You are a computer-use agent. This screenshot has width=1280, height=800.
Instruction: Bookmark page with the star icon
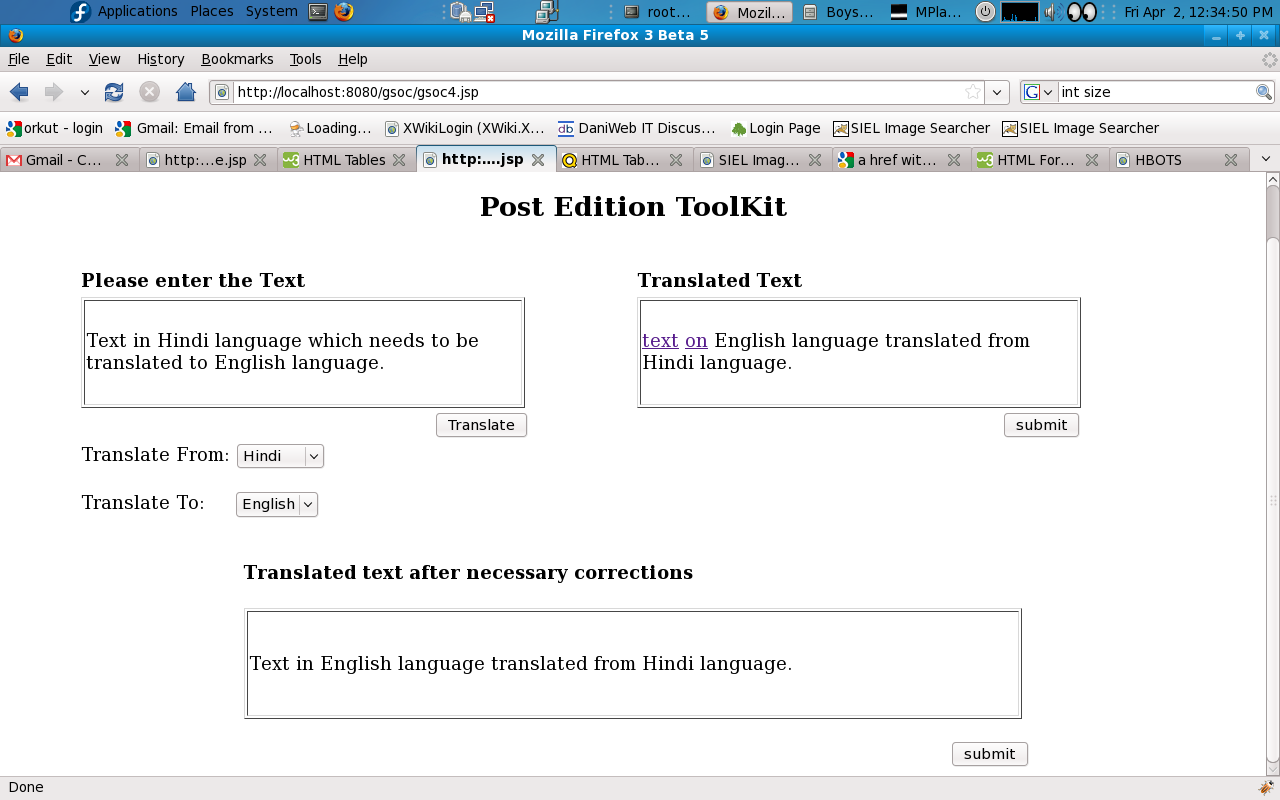pos(972,92)
